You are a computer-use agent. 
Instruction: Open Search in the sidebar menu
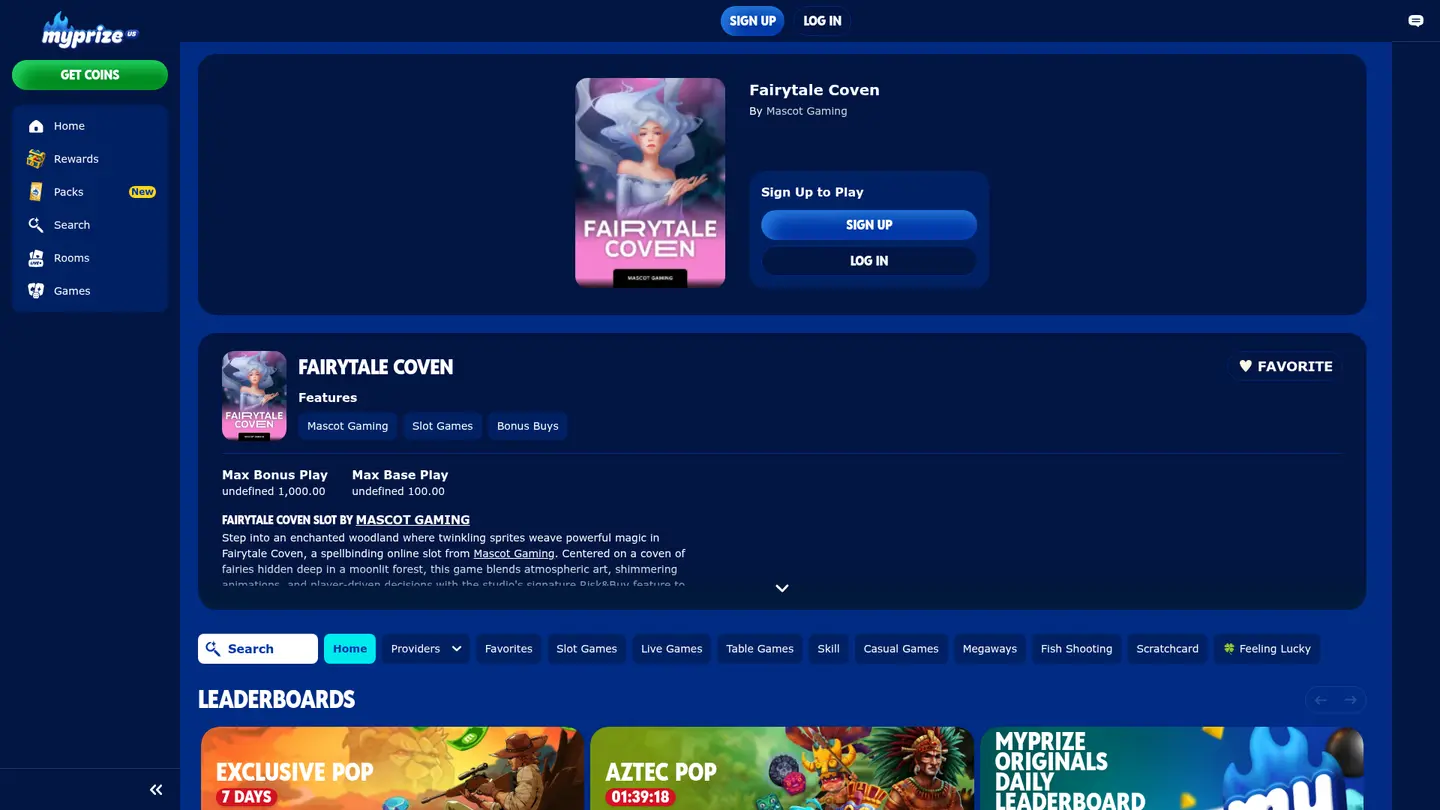tap(90, 225)
